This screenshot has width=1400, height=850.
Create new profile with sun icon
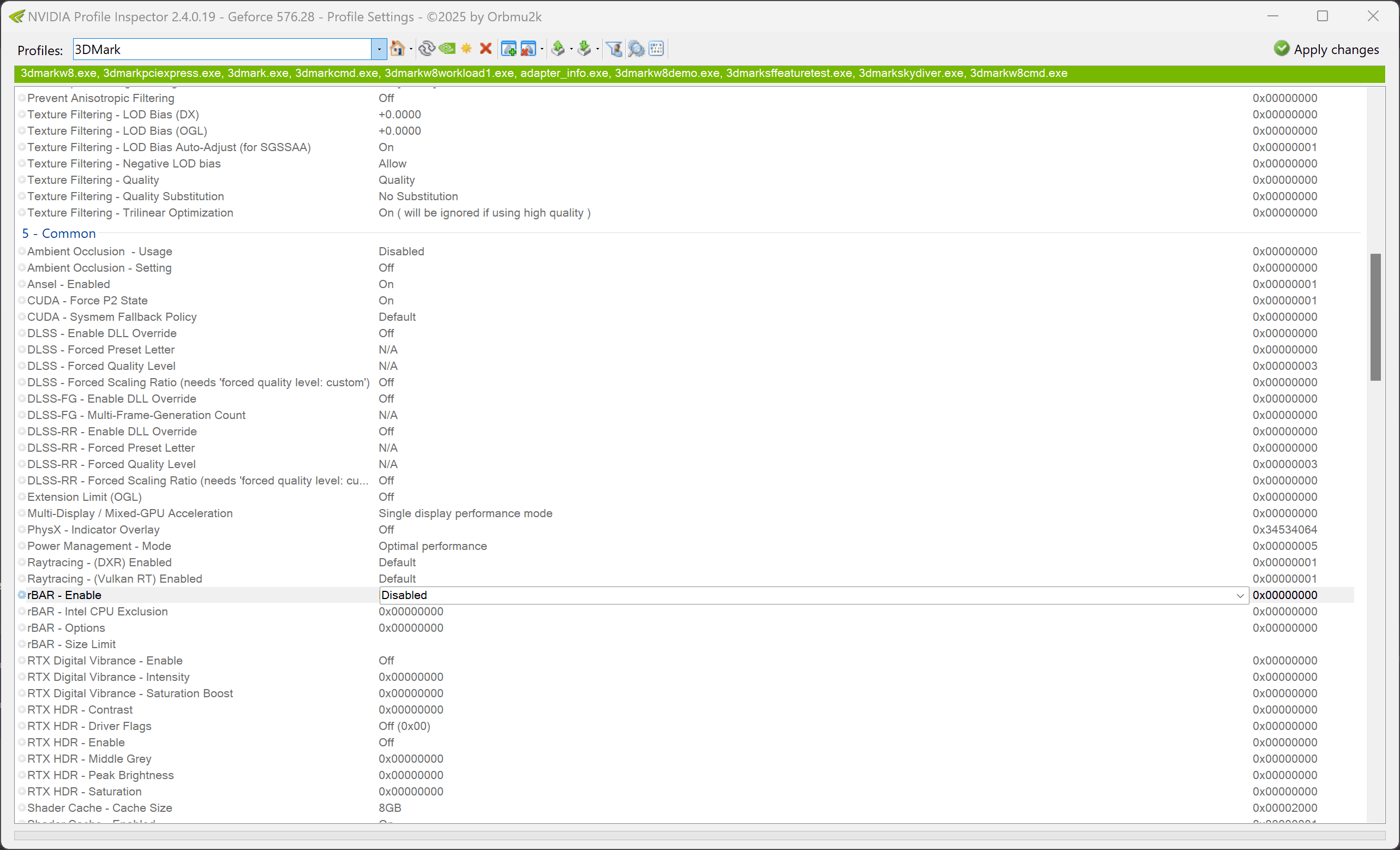point(466,49)
